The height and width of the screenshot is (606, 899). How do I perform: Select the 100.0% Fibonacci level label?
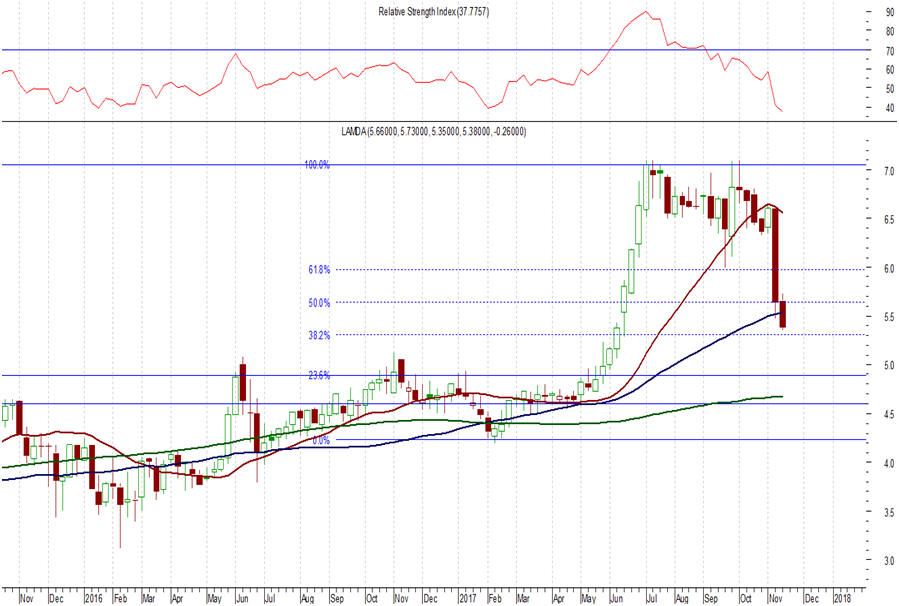tap(317, 164)
